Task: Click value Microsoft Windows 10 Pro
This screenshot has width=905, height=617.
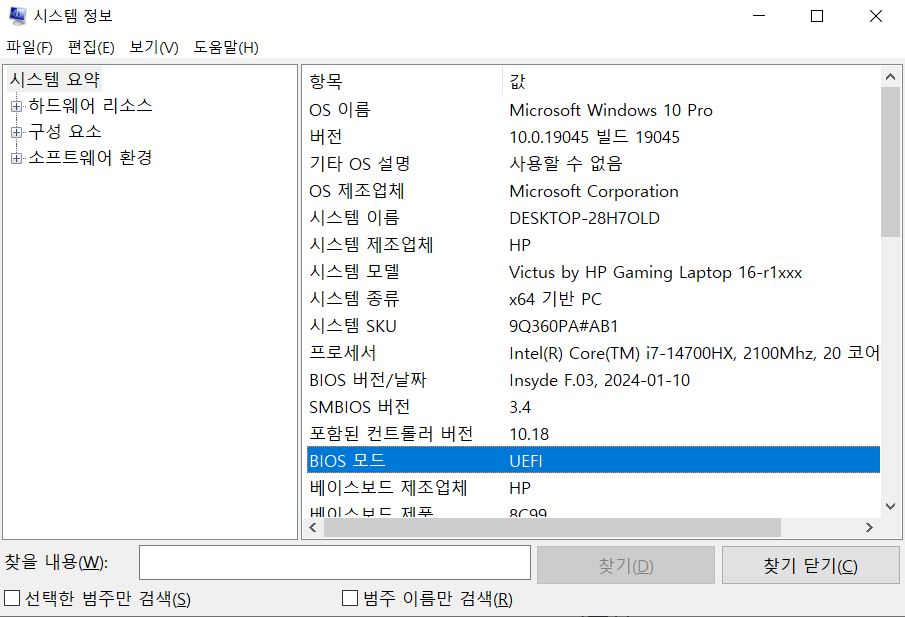Action: (611, 110)
